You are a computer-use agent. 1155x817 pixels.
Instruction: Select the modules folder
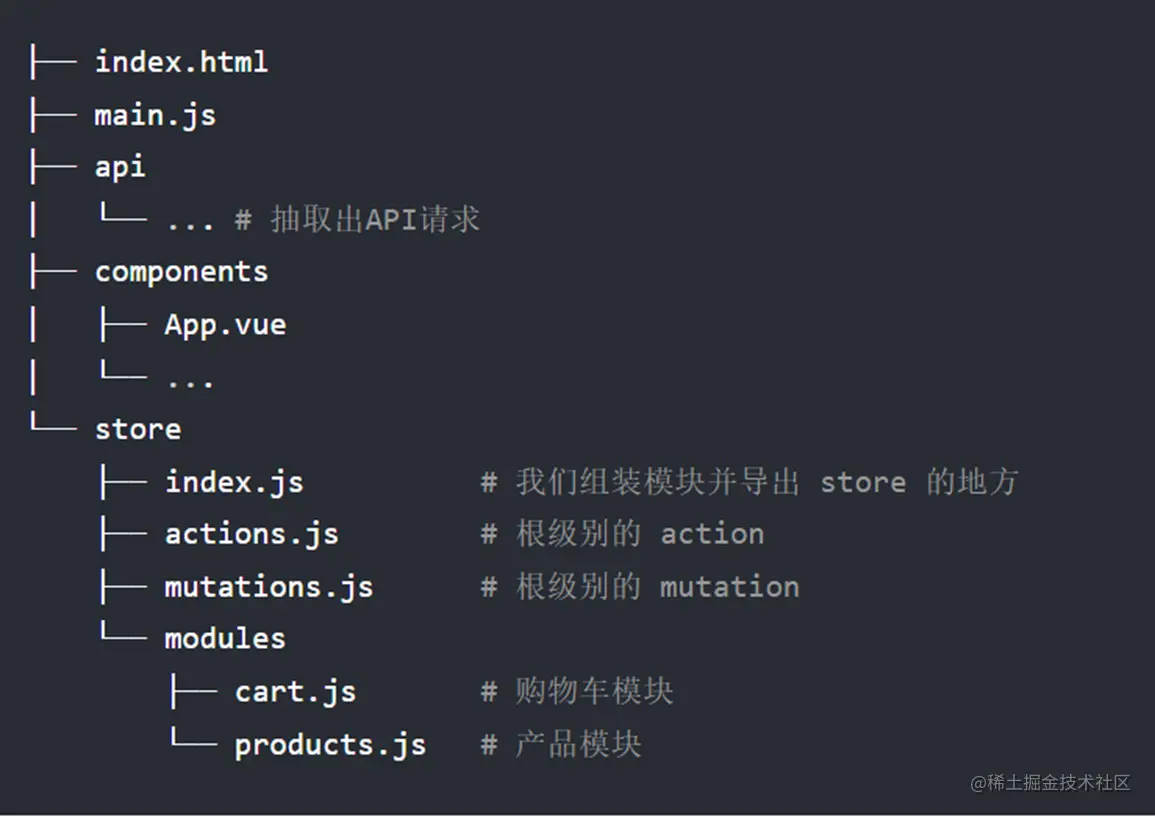point(225,638)
